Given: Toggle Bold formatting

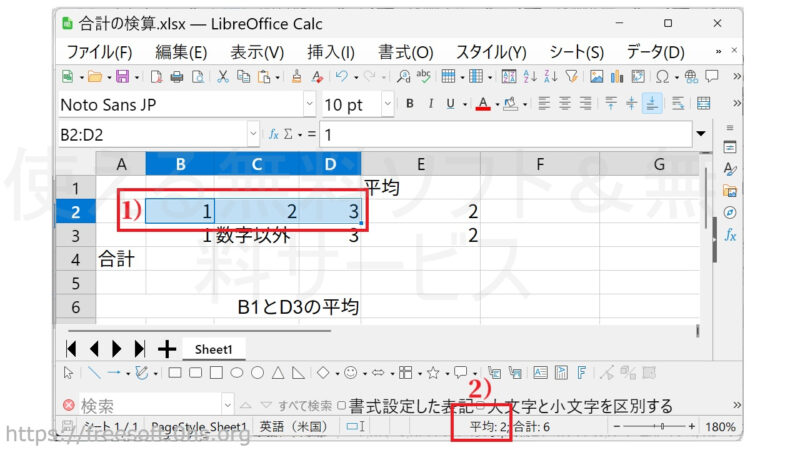Looking at the screenshot, I should (410, 104).
